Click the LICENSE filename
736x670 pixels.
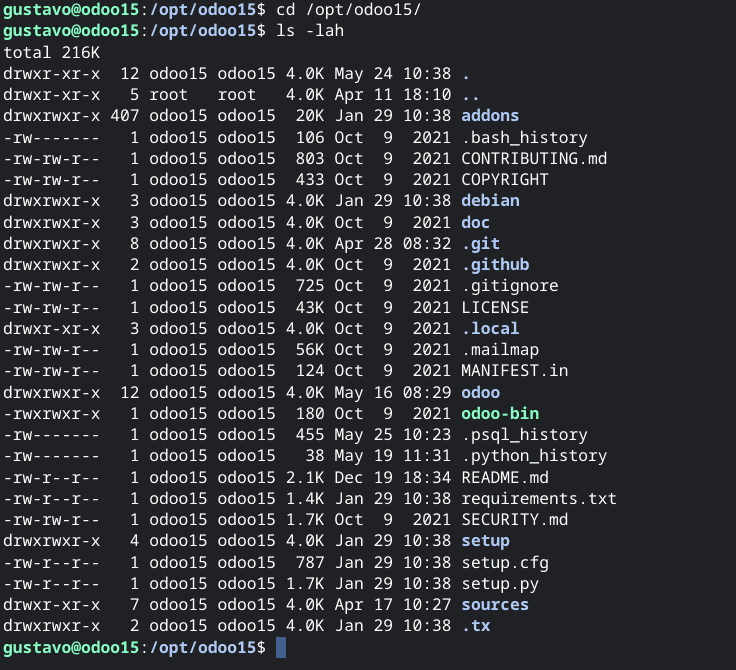pos(495,307)
